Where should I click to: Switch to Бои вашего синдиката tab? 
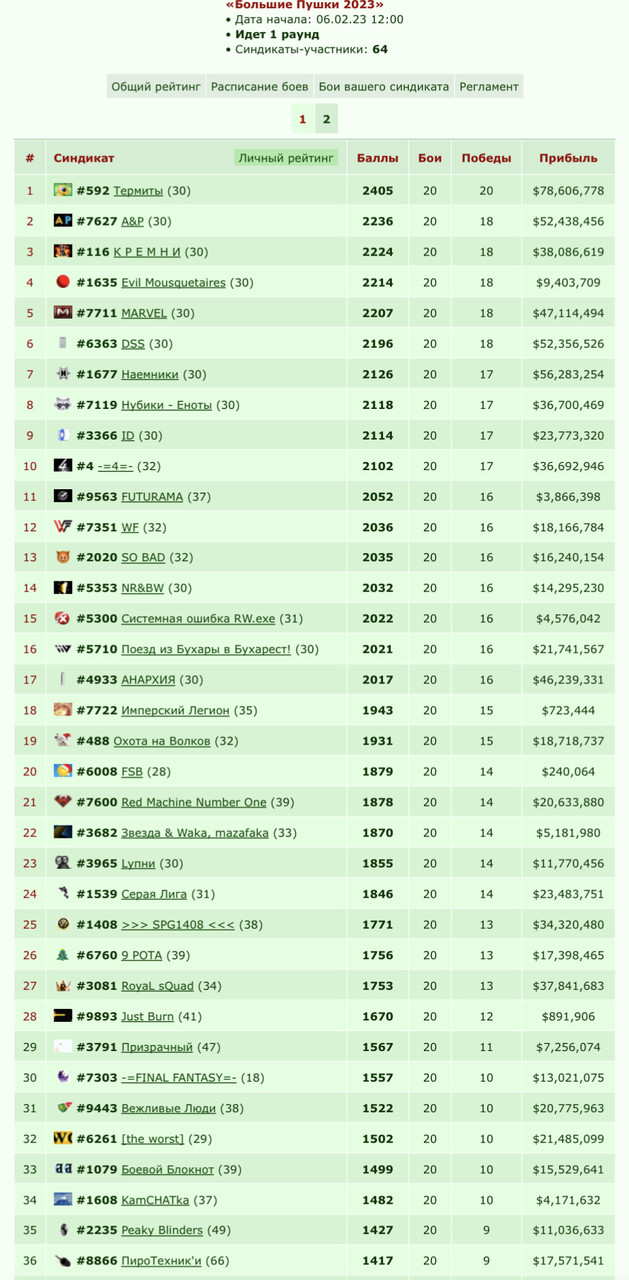pyautogui.click(x=384, y=87)
